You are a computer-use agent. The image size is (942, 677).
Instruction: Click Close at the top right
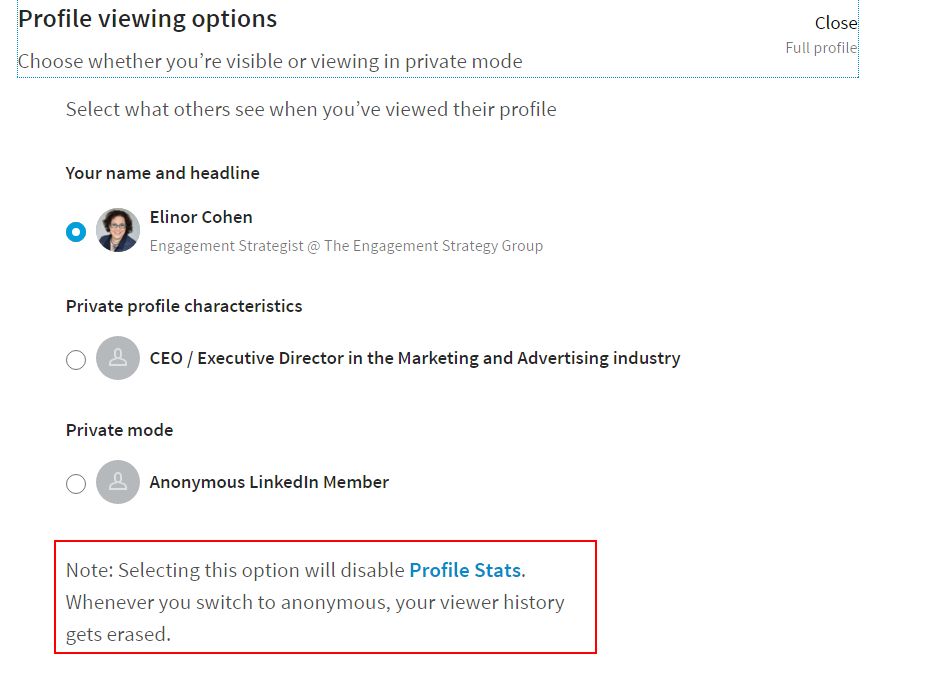coord(836,23)
